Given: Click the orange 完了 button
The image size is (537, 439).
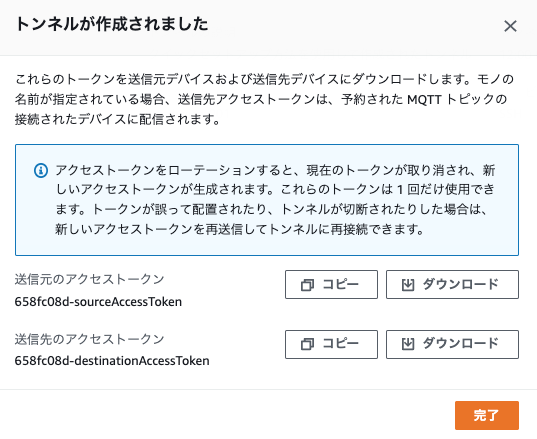Looking at the screenshot, I should point(487,415).
